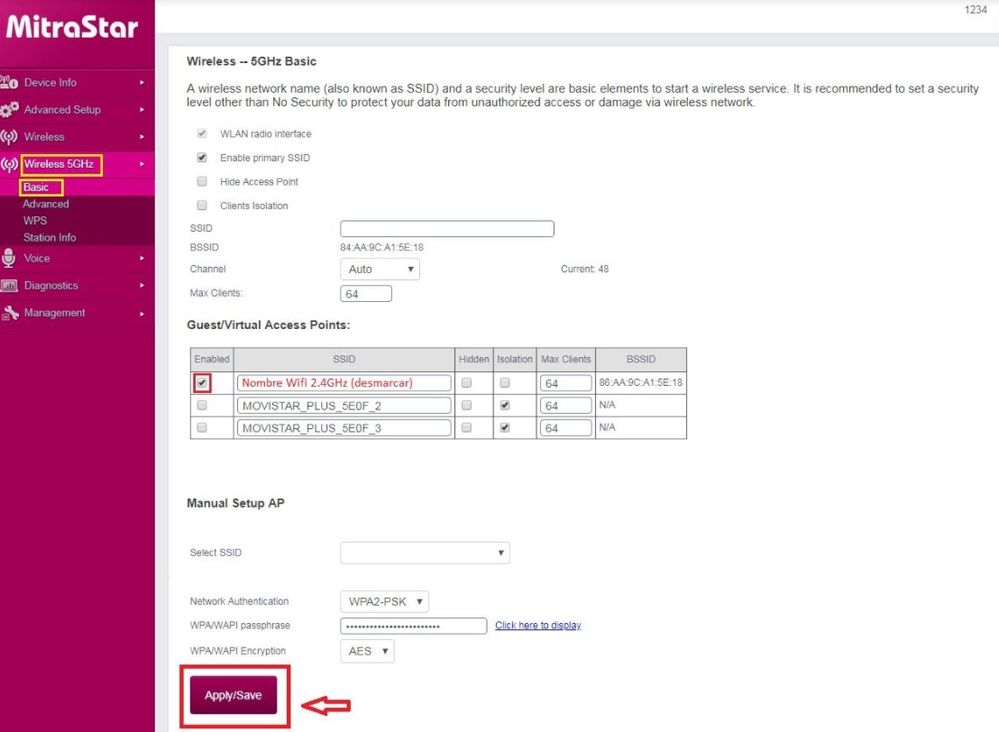Click the Diagnostics chart icon
999x732 pixels.
point(9,286)
